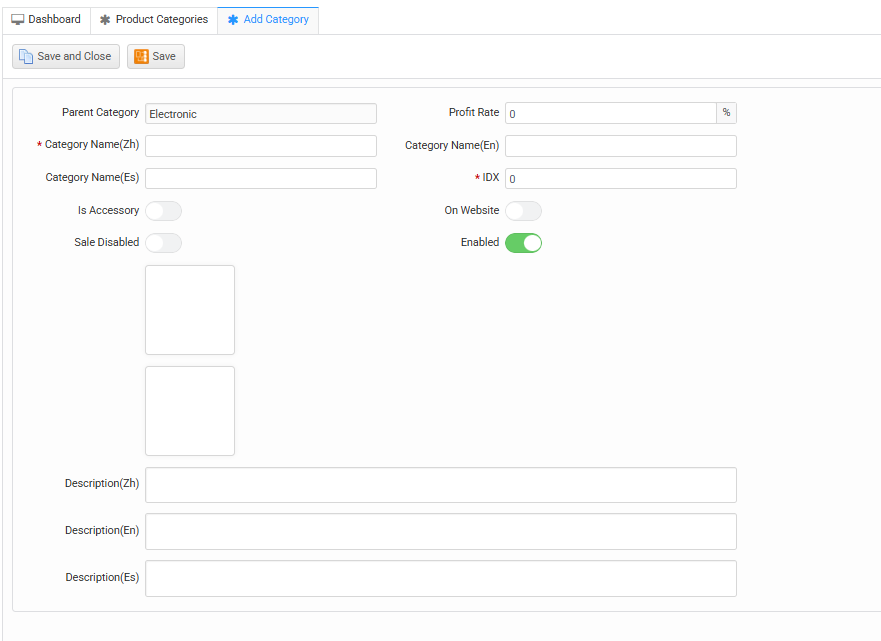Click the Category Name(Zh) text field
This screenshot has height=641, width=881.
261,146
